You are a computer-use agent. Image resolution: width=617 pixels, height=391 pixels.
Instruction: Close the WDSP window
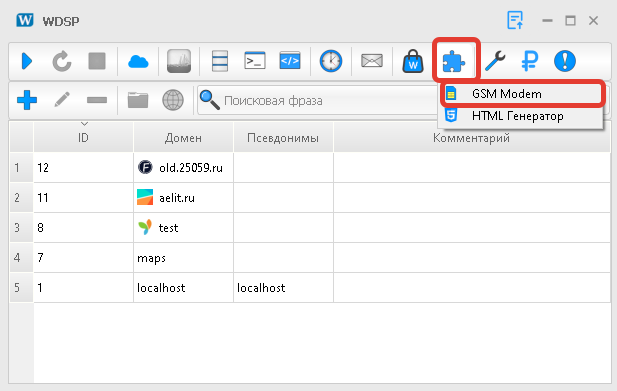coord(593,20)
